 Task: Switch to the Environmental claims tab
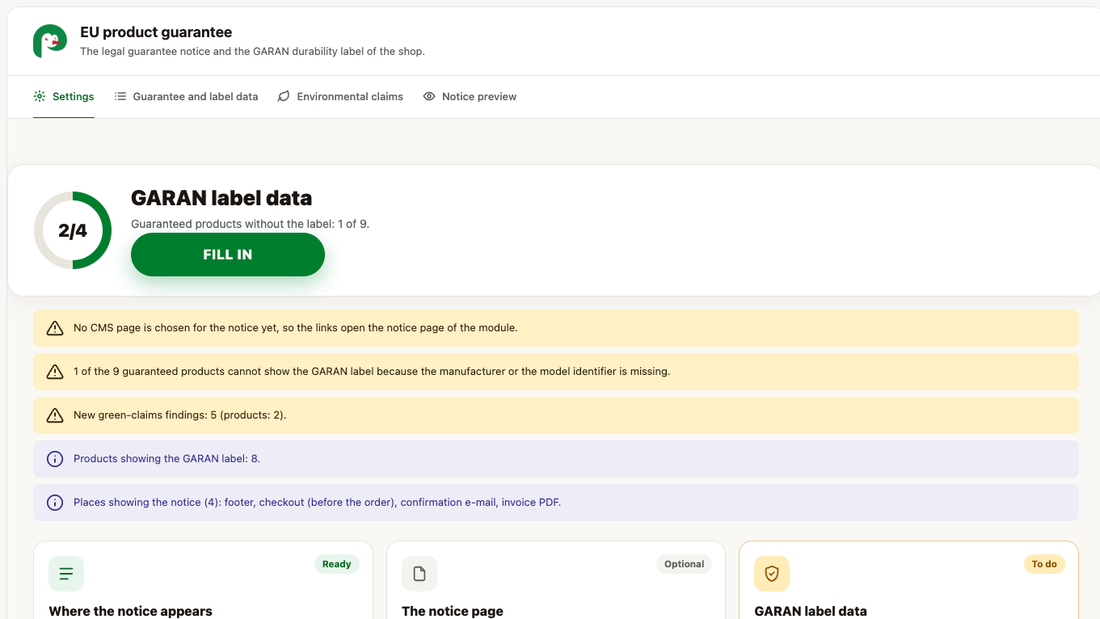point(340,96)
